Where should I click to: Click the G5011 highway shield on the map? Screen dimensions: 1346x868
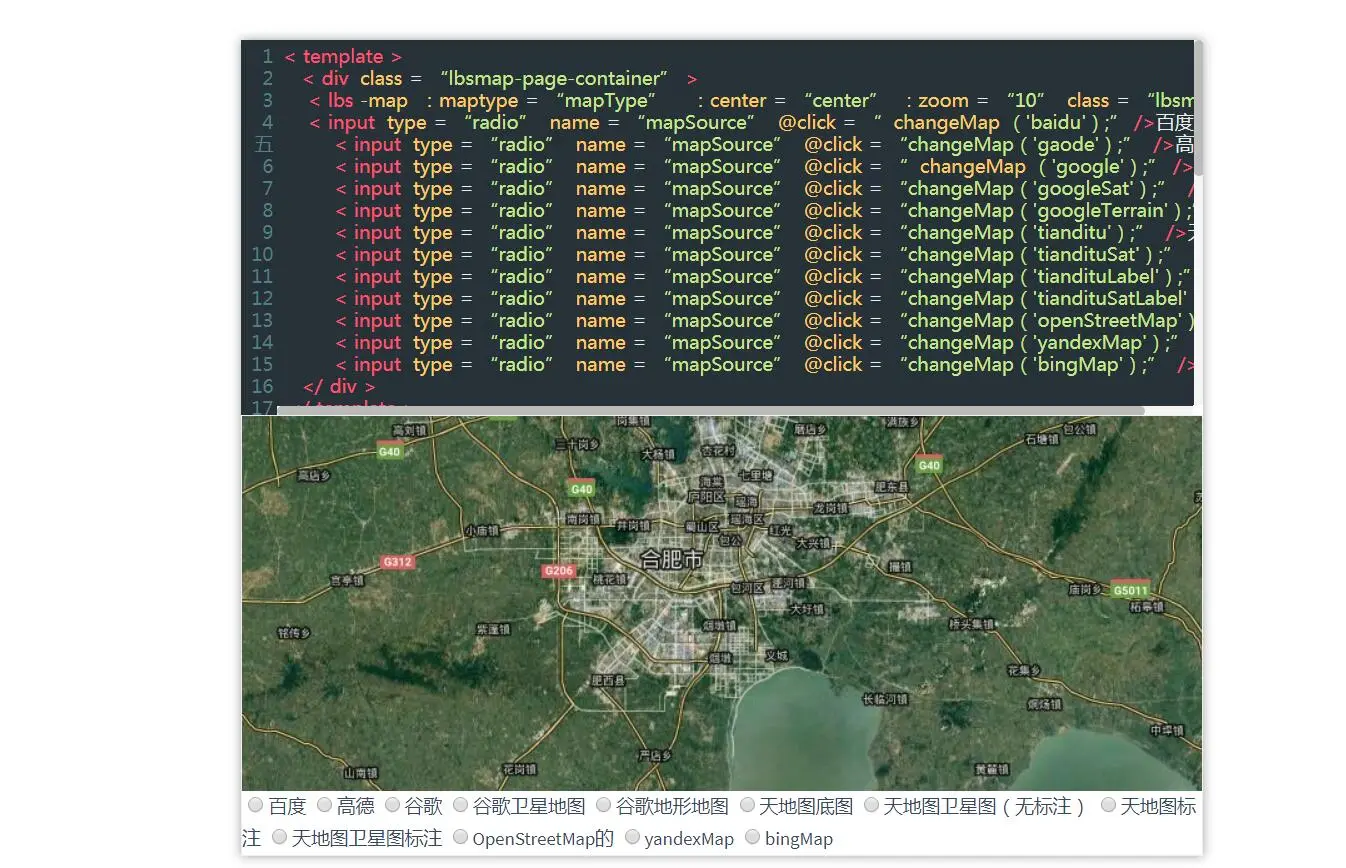coord(1131,589)
